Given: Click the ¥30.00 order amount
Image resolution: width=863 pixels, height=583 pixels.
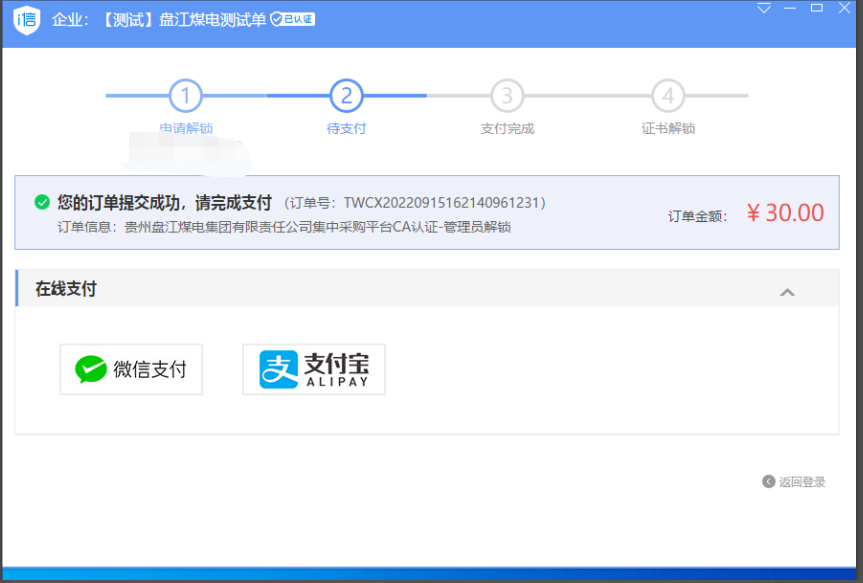Looking at the screenshot, I should click(785, 213).
